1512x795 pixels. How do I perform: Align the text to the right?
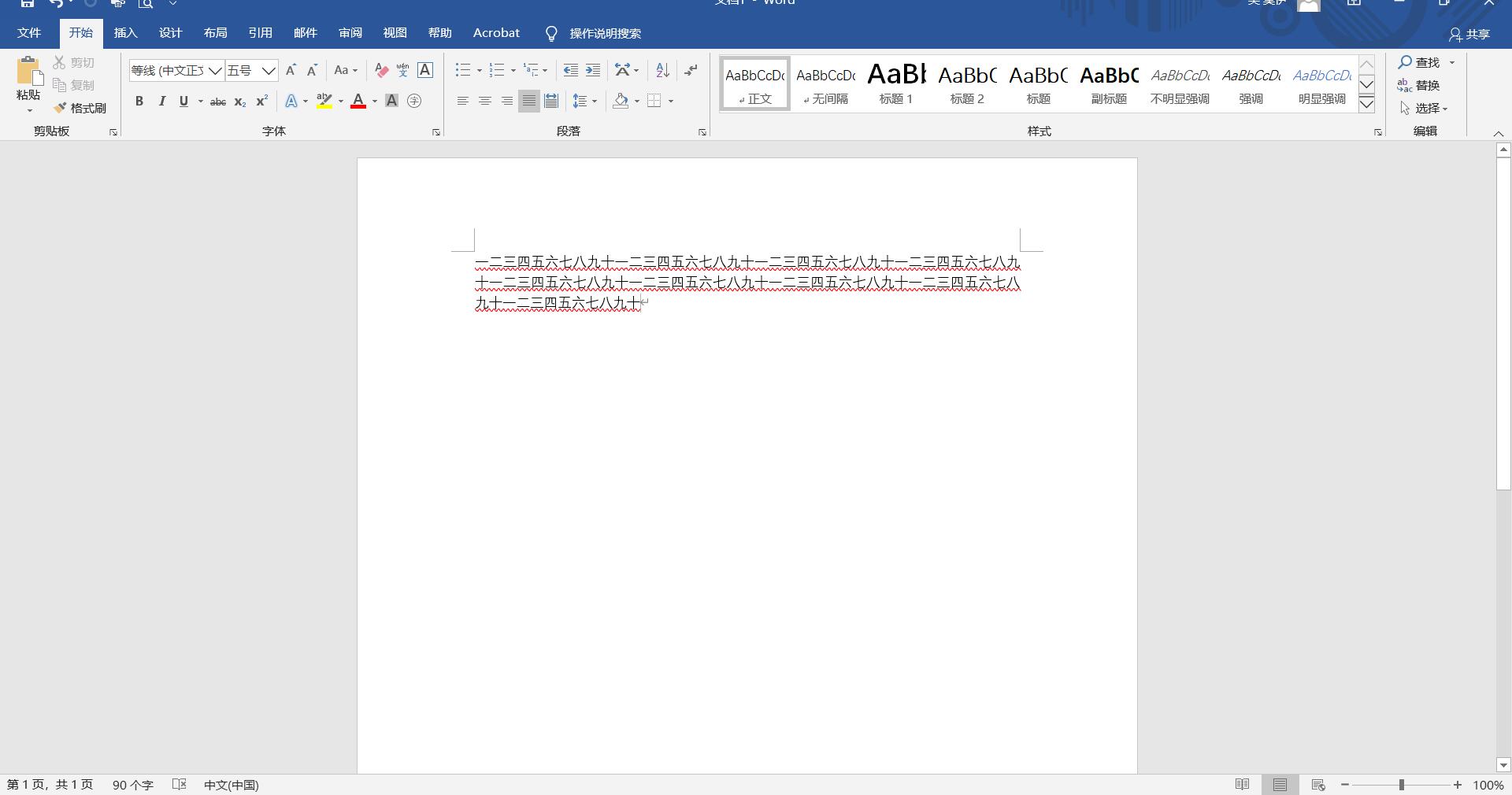pos(507,101)
